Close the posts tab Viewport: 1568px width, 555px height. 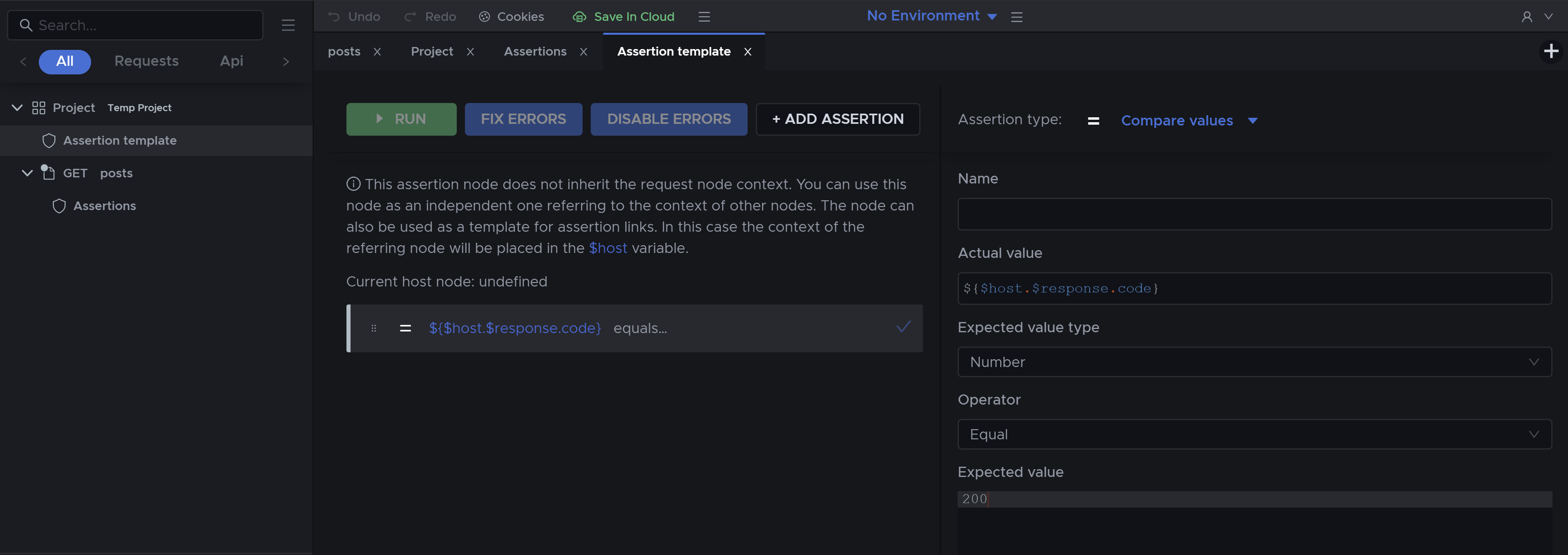pos(377,52)
